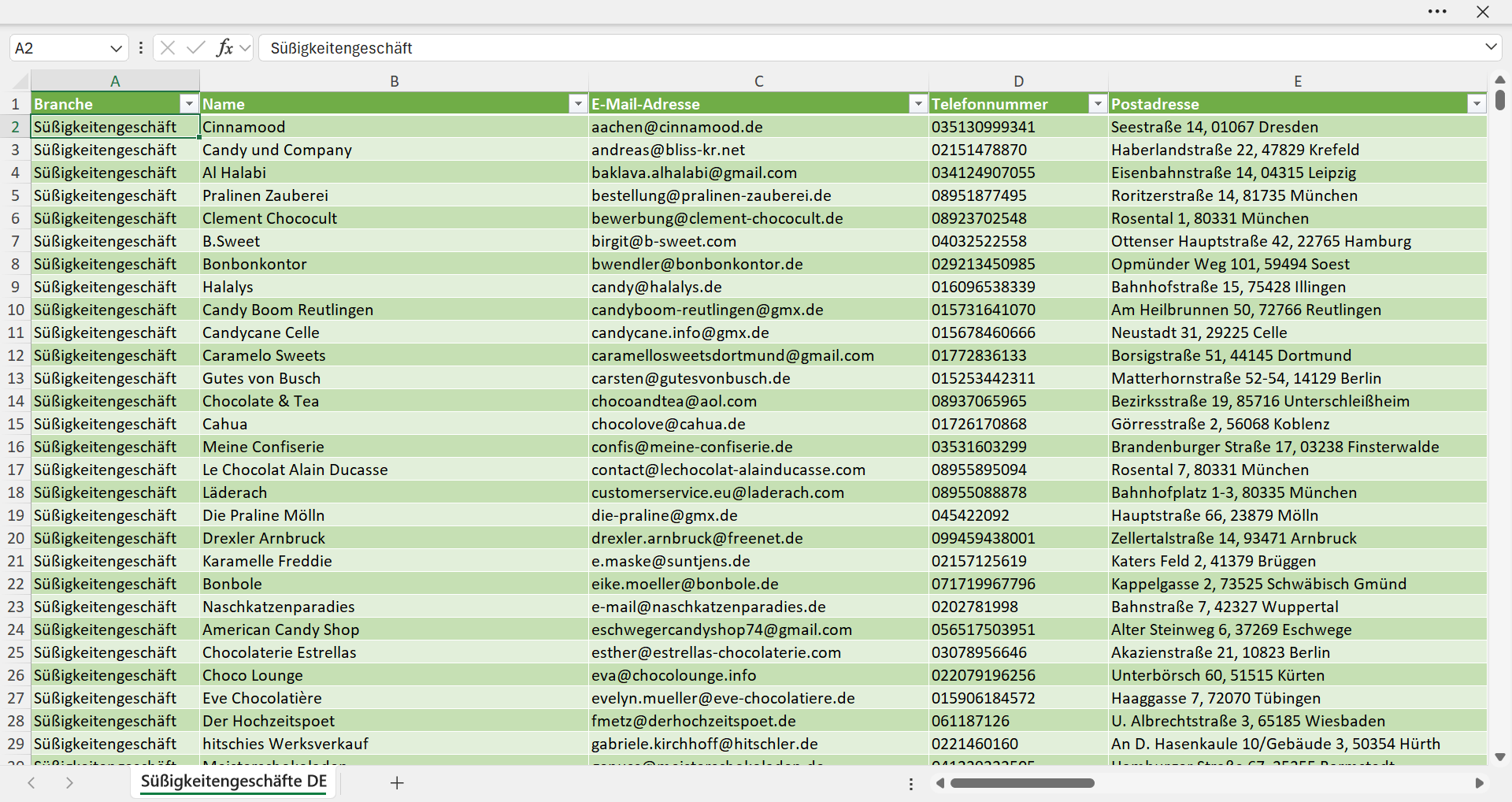Open the Telefonnummer filter dropdown

pos(1098,103)
